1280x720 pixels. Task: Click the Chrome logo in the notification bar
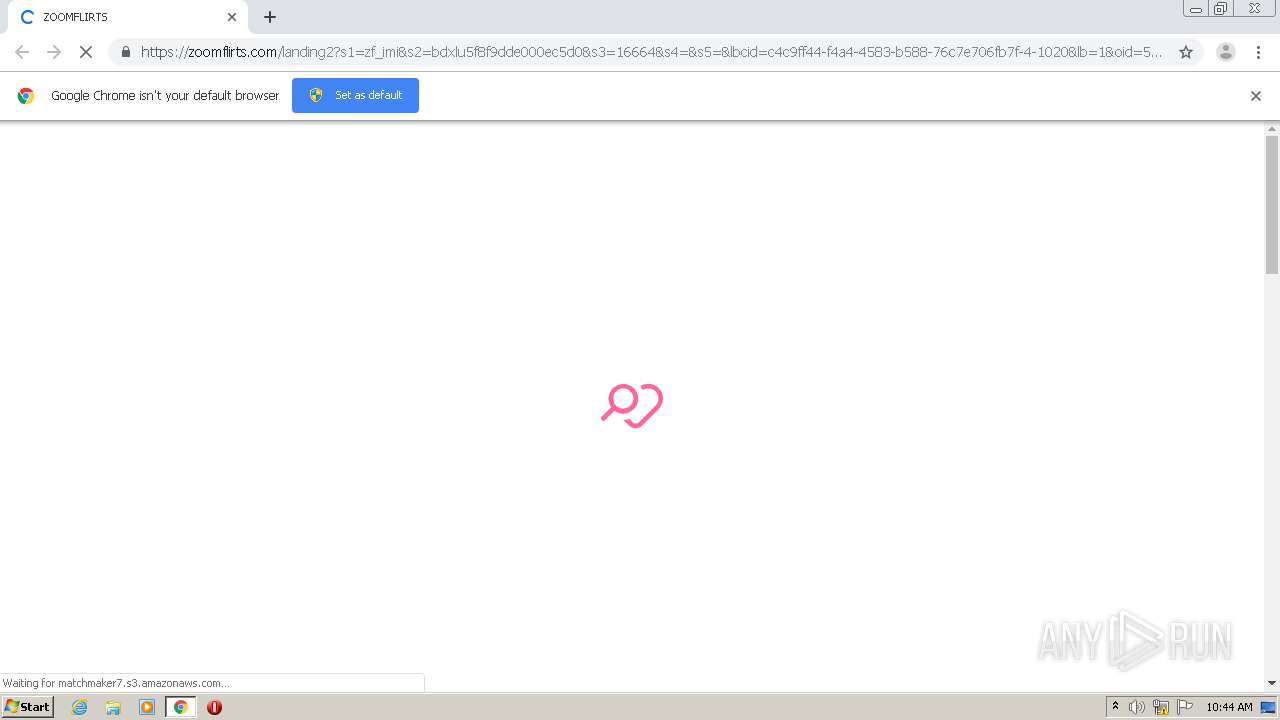coord(26,96)
